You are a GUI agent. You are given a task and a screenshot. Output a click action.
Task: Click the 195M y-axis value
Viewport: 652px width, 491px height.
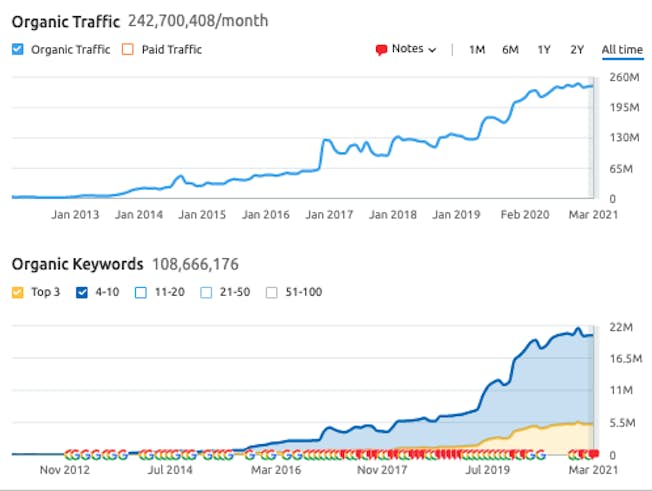click(x=625, y=108)
